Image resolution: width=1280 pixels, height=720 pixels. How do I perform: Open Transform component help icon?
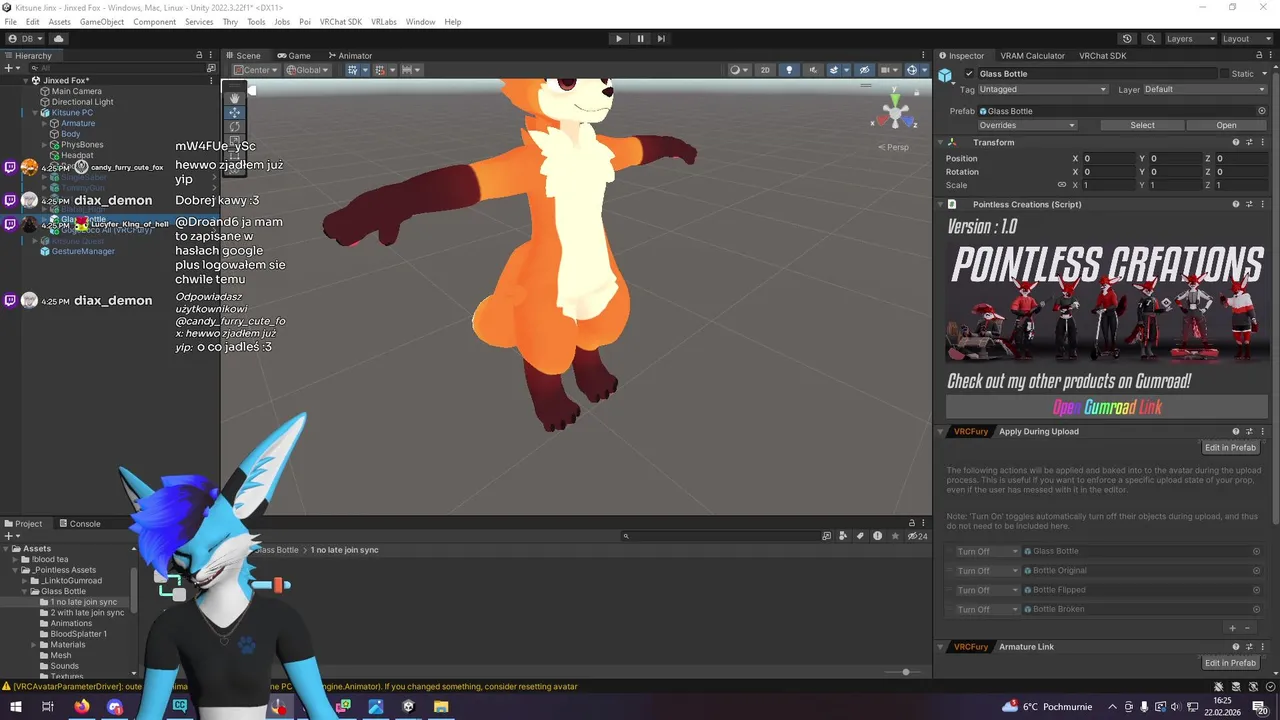pyautogui.click(x=1236, y=143)
